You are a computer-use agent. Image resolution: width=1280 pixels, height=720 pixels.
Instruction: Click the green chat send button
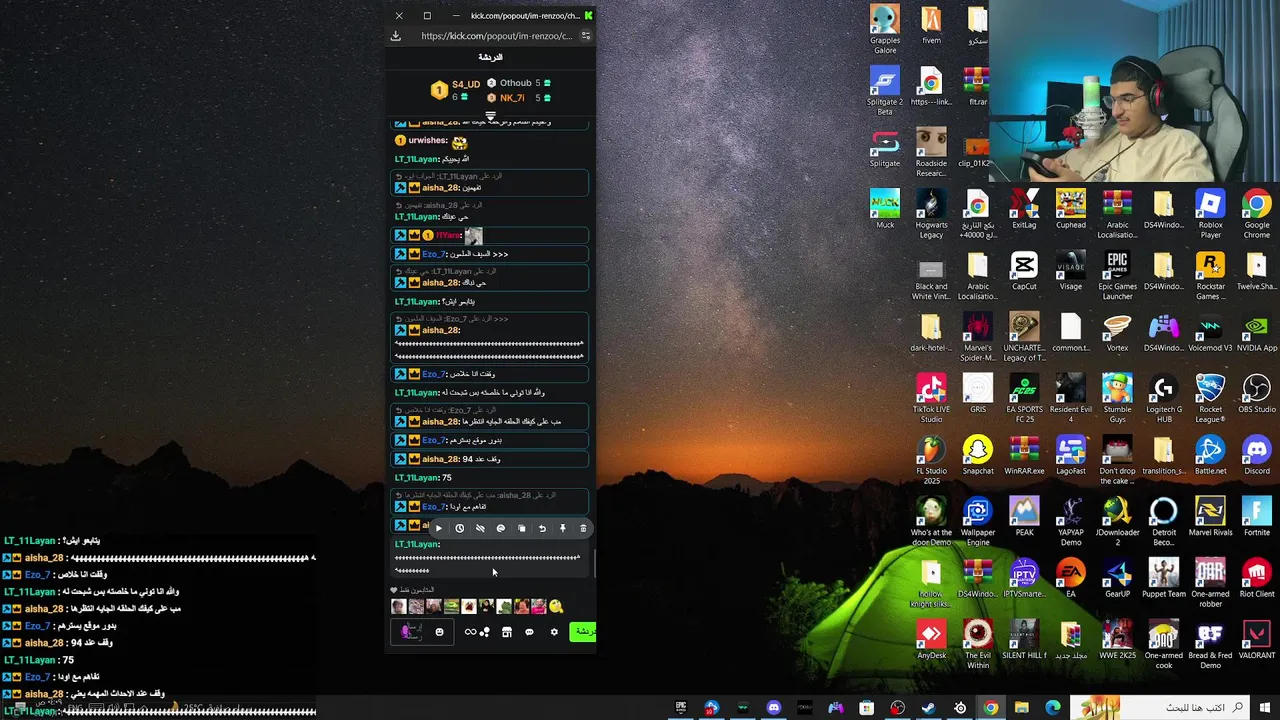coord(583,632)
